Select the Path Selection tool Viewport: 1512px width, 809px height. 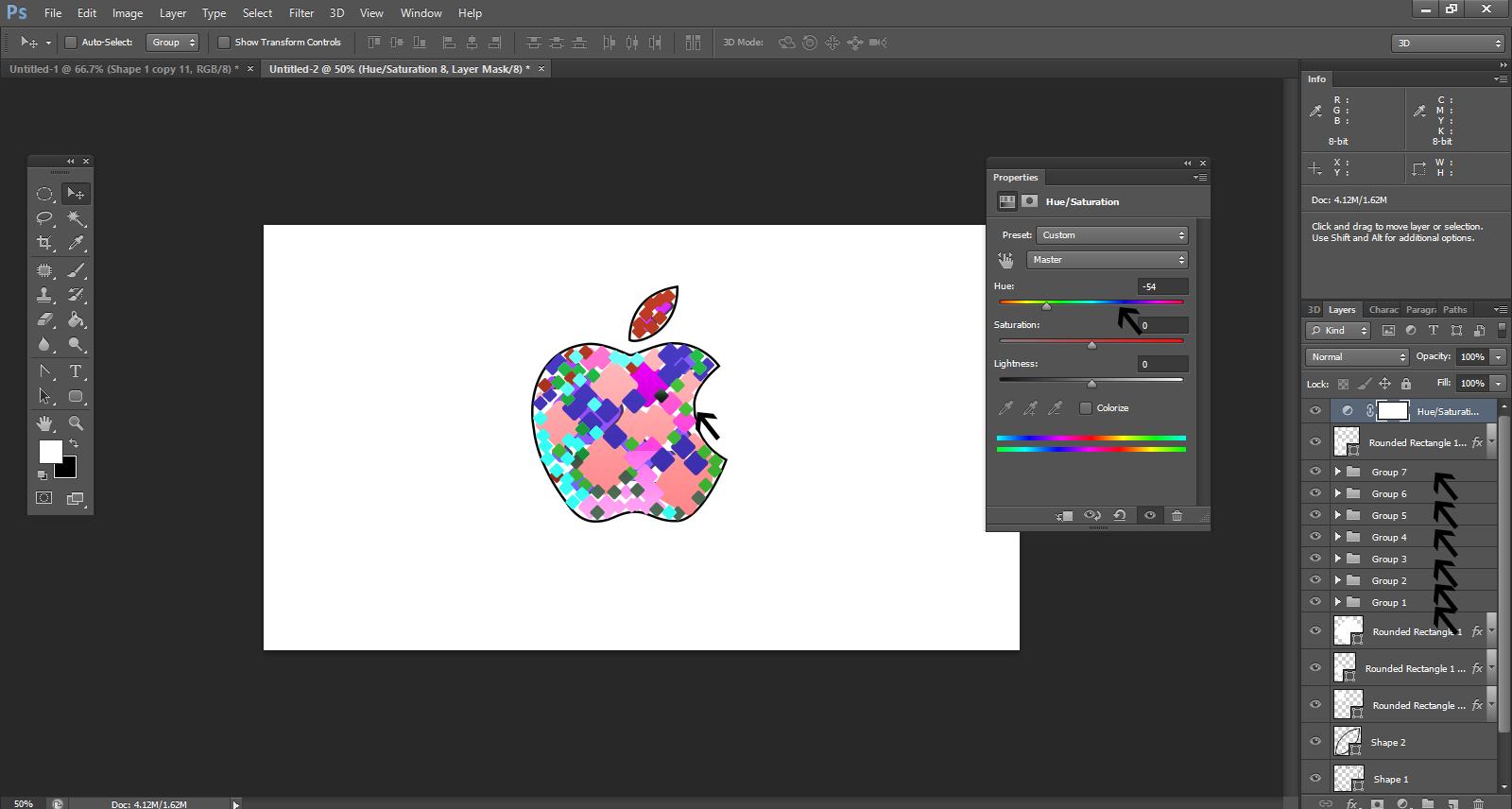(44, 396)
